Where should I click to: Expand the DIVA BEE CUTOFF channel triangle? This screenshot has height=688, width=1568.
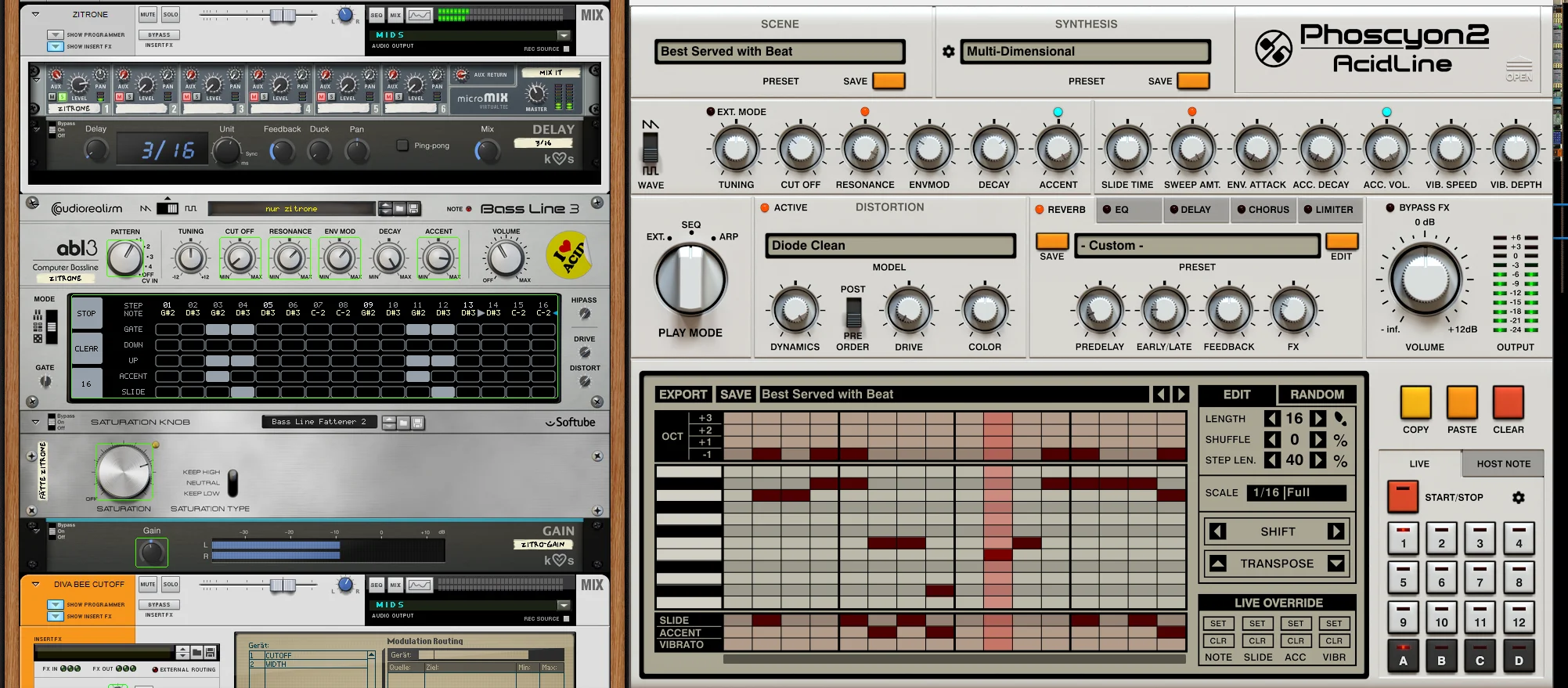(x=35, y=584)
